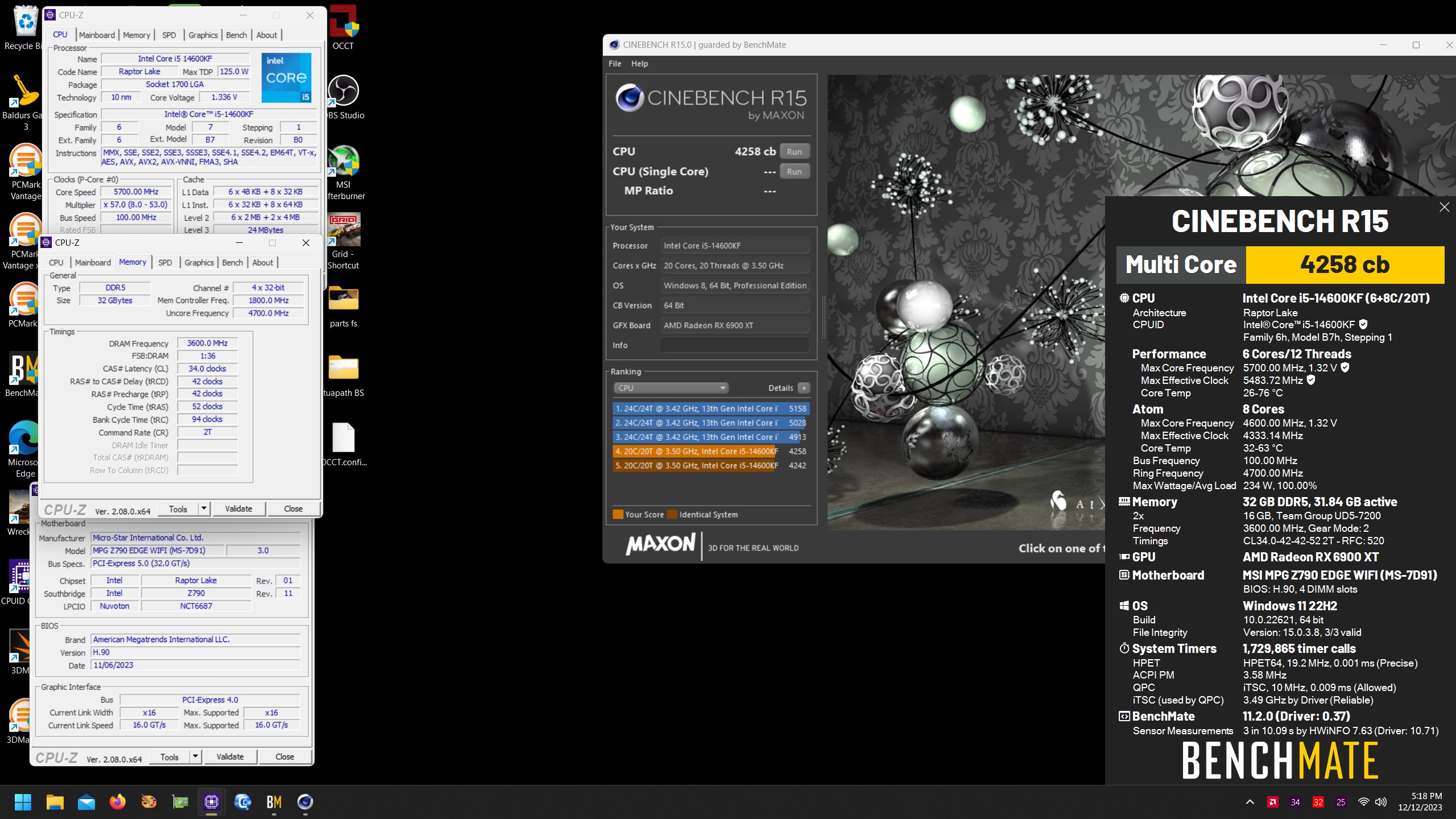This screenshot has width=1456, height=819.
Task: Select ranking entry 5 scoring 4242
Action: coord(710,465)
